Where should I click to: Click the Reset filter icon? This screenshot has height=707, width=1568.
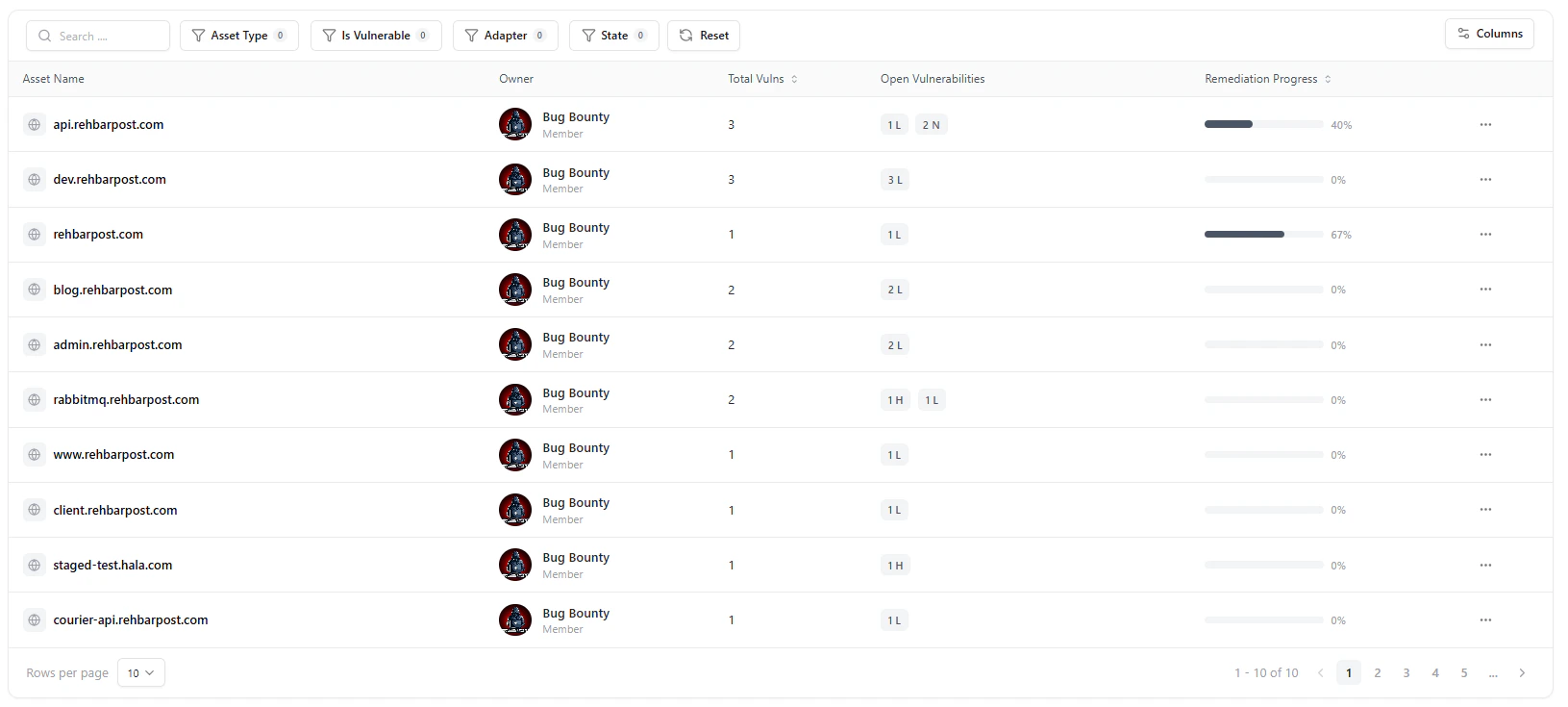[x=684, y=35]
